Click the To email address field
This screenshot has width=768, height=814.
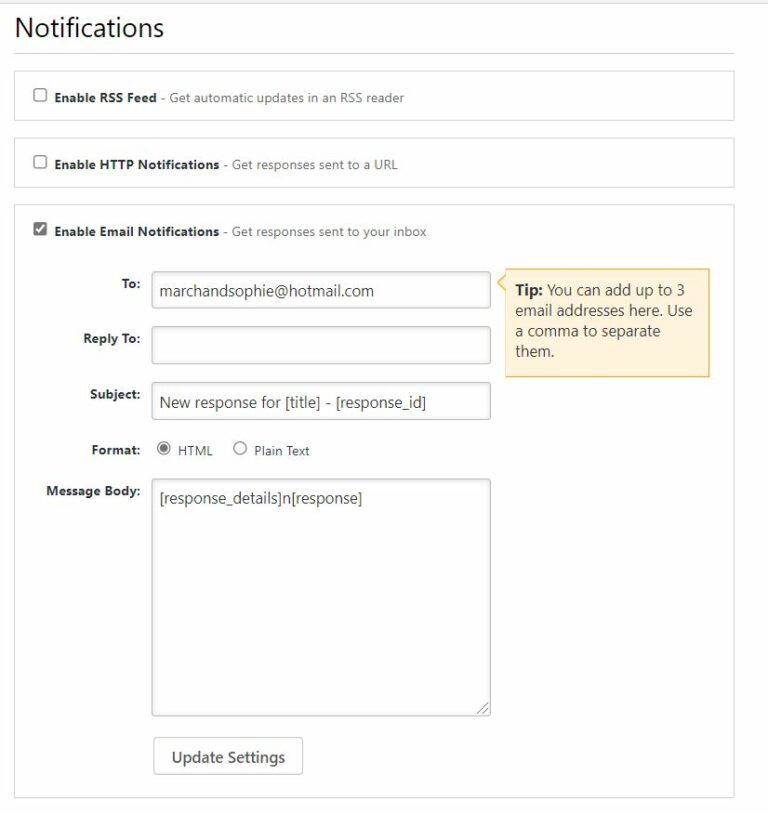(320, 291)
